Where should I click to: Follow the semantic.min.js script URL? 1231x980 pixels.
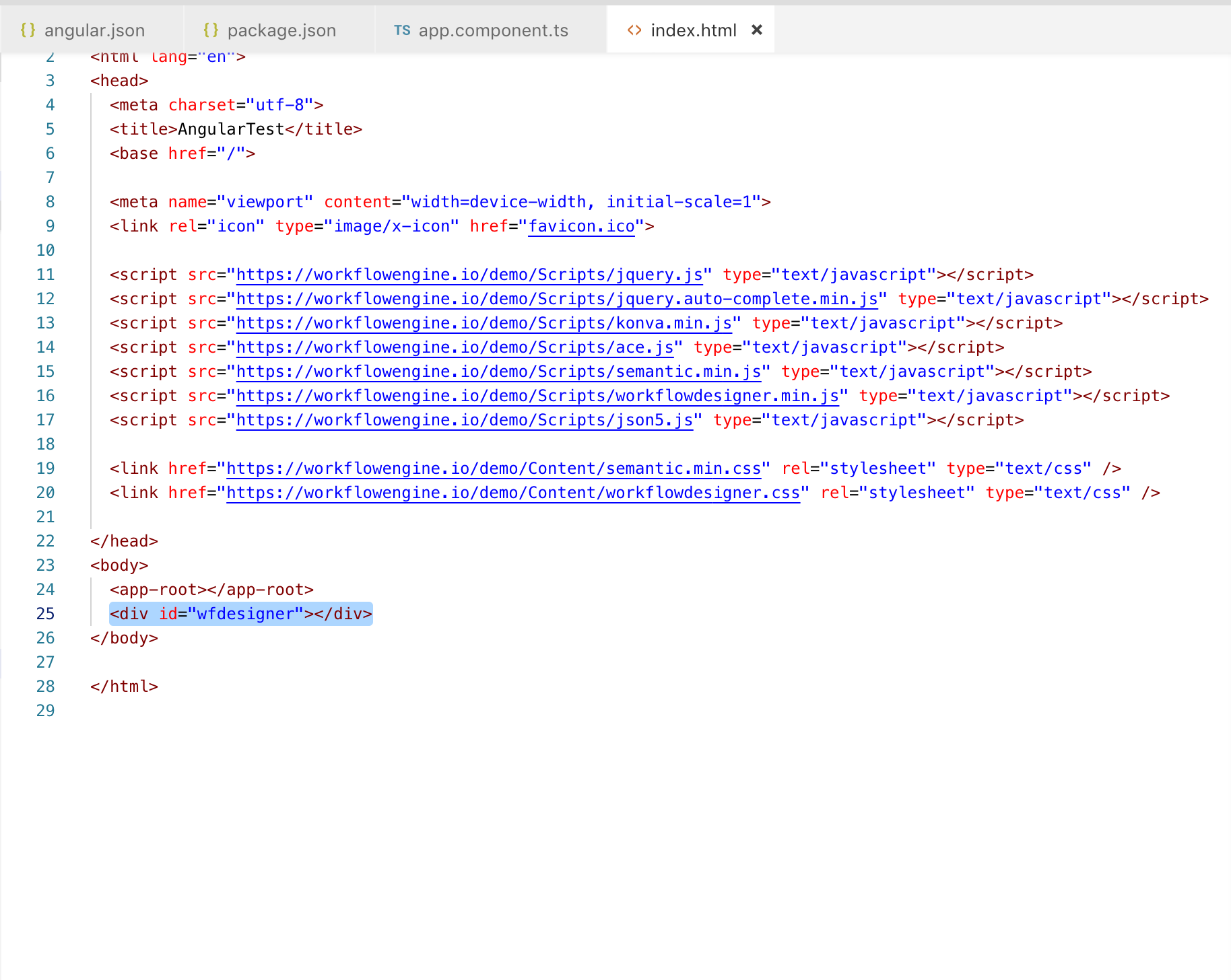click(x=498, y=372)
